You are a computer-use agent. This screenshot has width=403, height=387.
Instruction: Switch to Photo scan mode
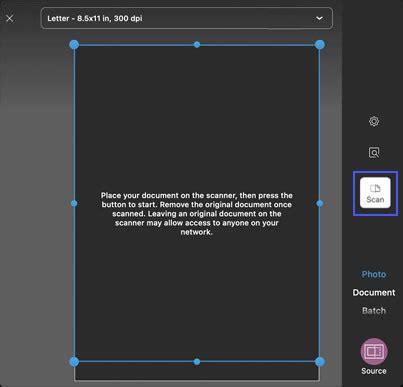pyautogui.click(x=374, y=274)
